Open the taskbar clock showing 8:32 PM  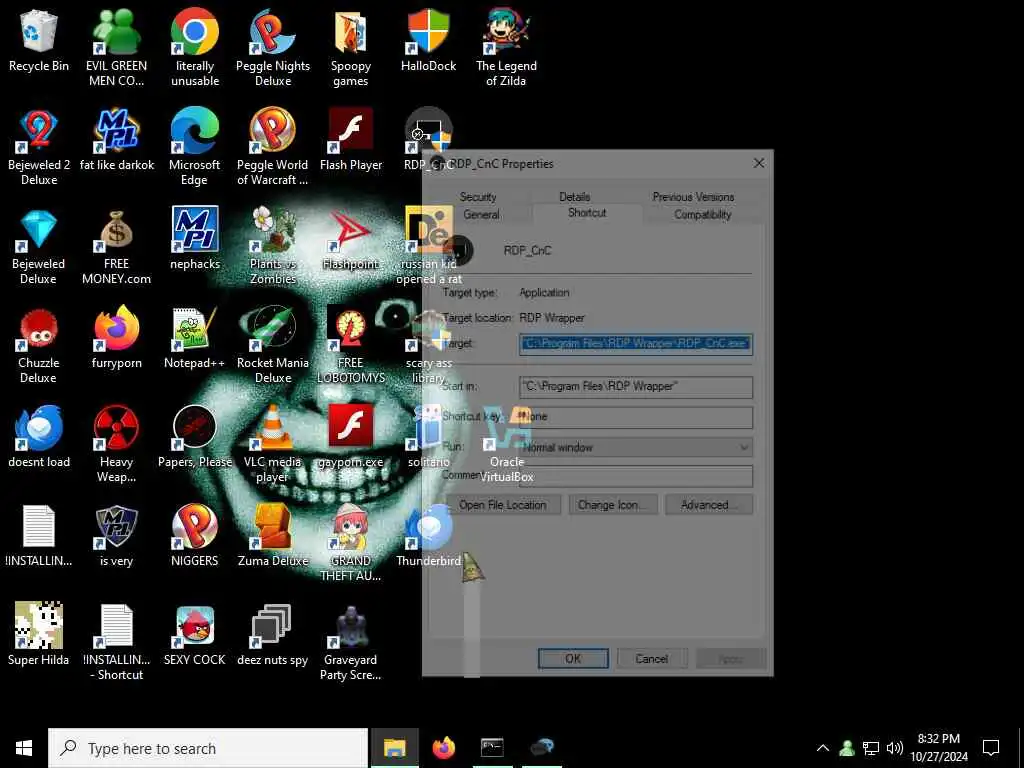click(939, 748)
